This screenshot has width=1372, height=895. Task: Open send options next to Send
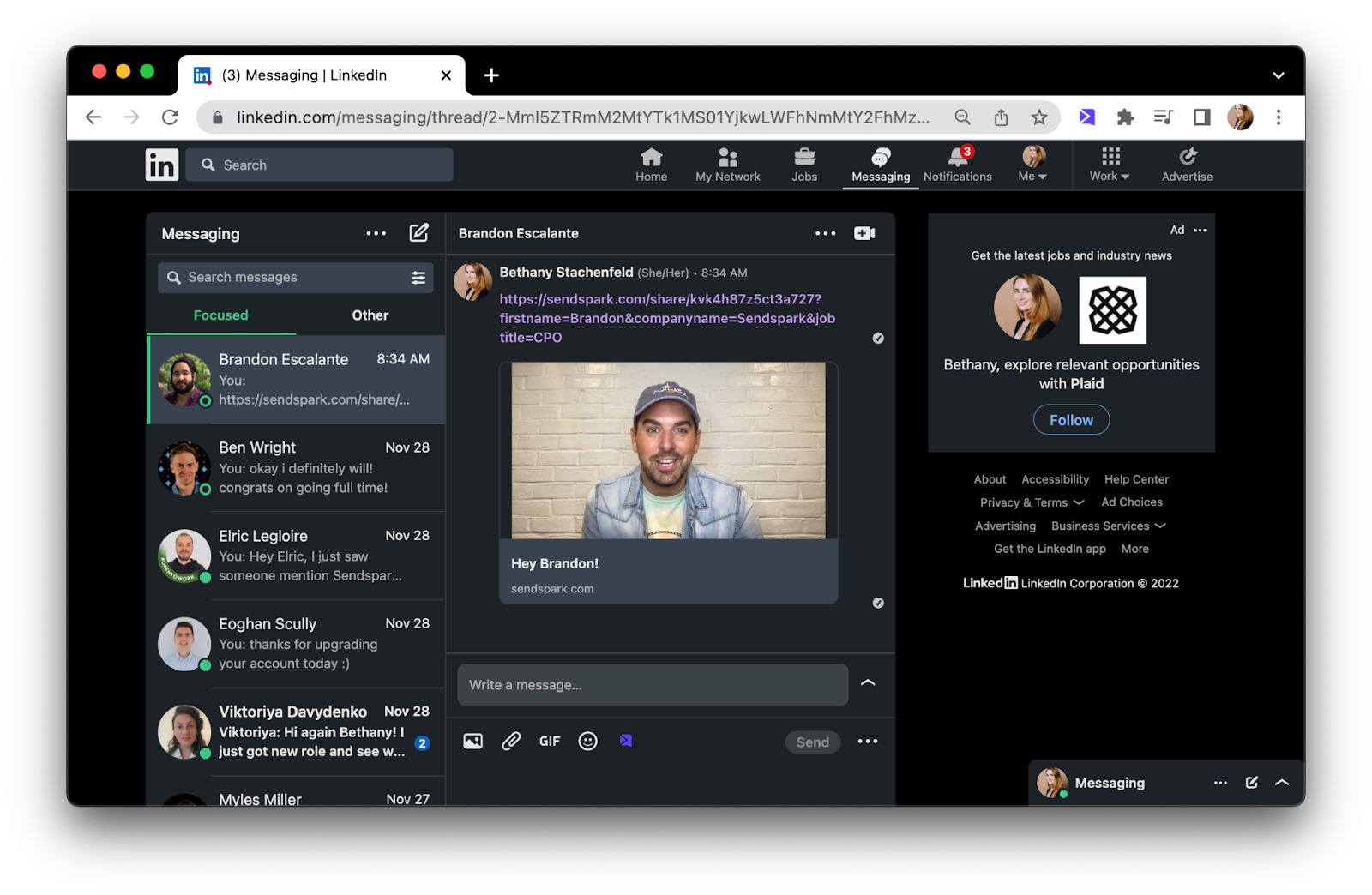pyautogui.click(x=868, y=742)
